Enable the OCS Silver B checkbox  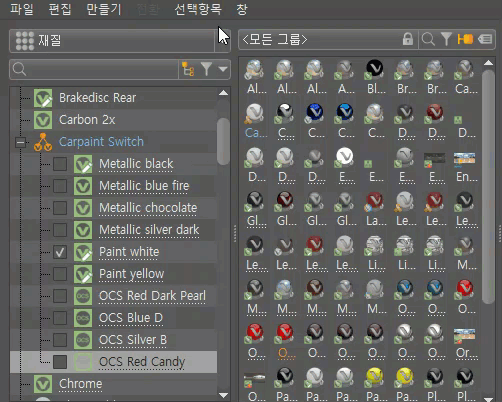60,340
